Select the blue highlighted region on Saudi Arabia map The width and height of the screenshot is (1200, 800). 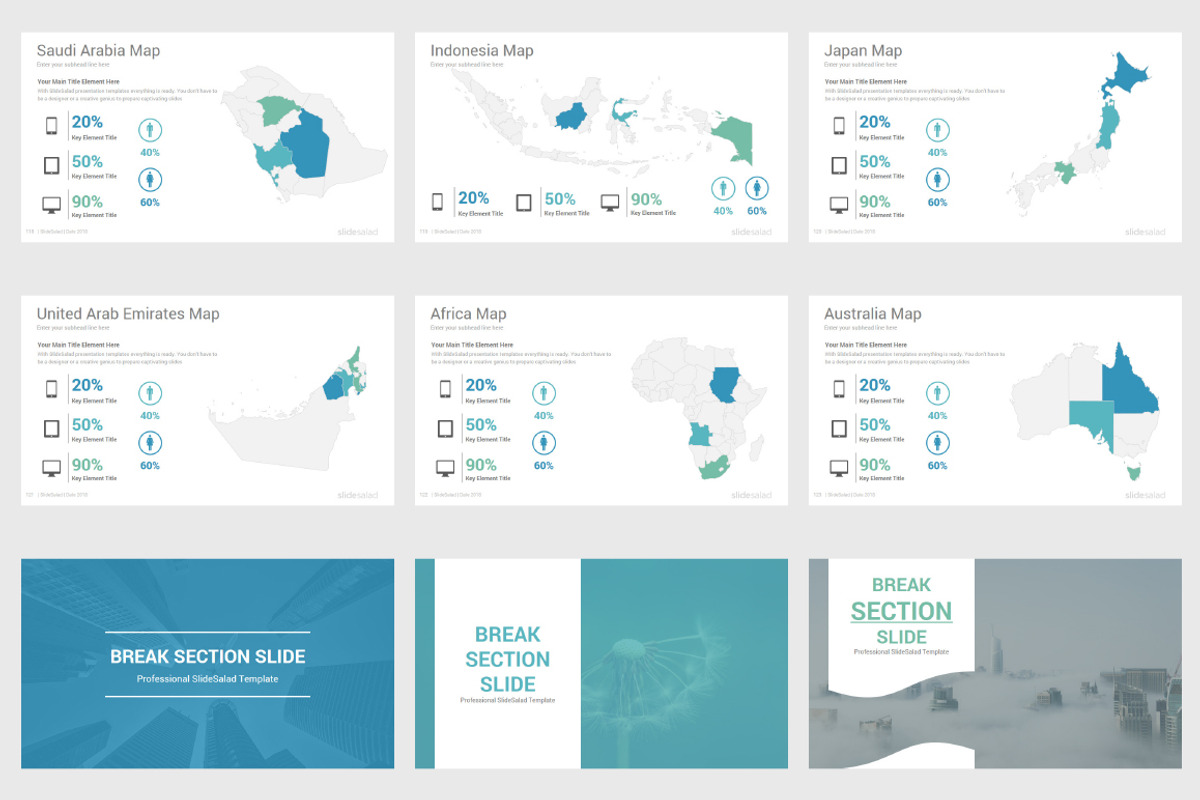[x=308, y=146]
